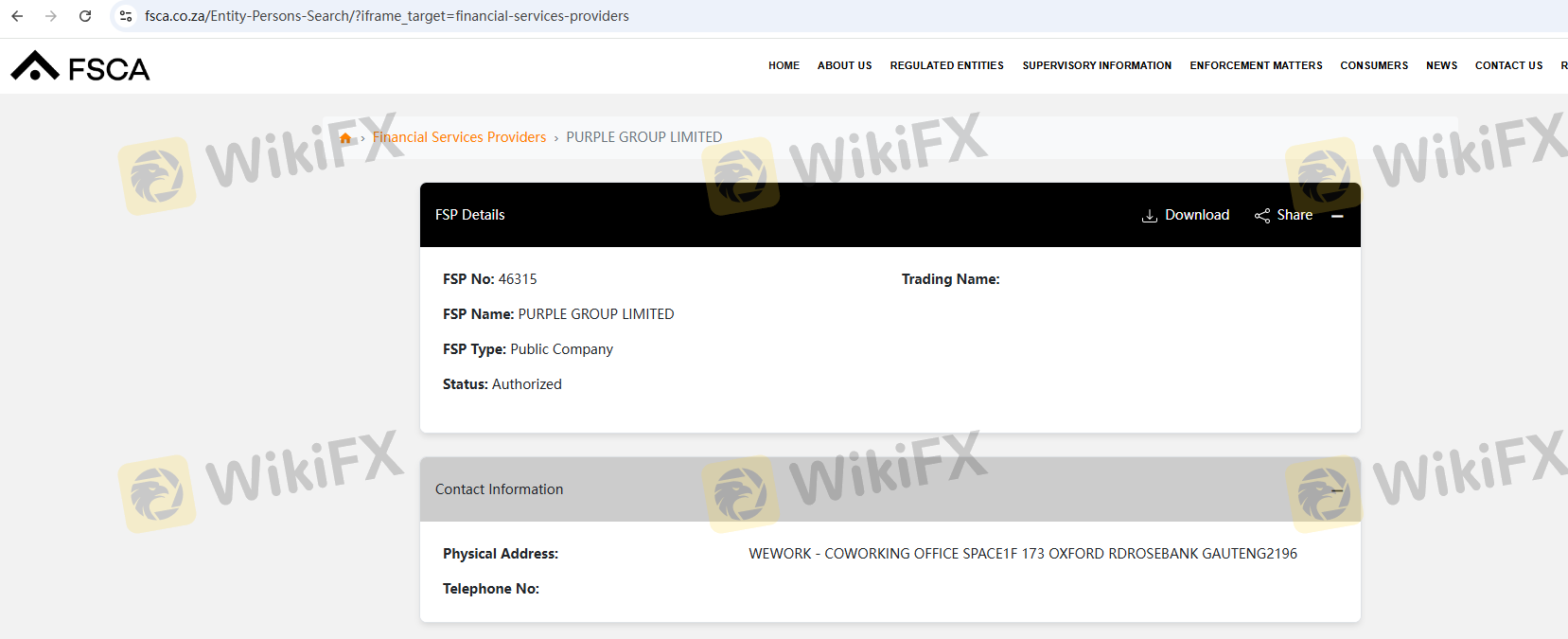This screenshot has height=639, width=1568.
Task: Follow the Financial Services Providers breadcrumb link
Action: pos(459,137)
